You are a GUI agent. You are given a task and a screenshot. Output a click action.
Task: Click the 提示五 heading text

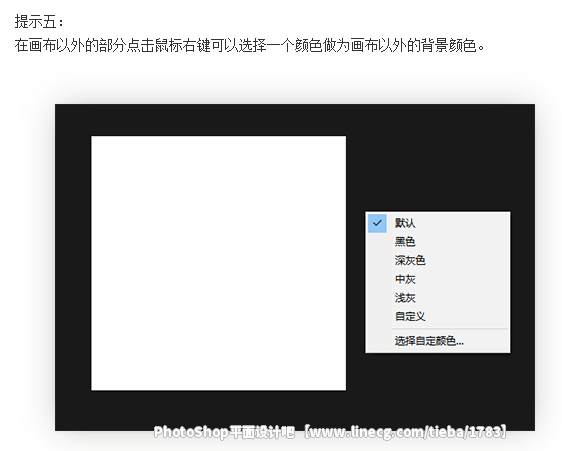(x=39, y=22)
